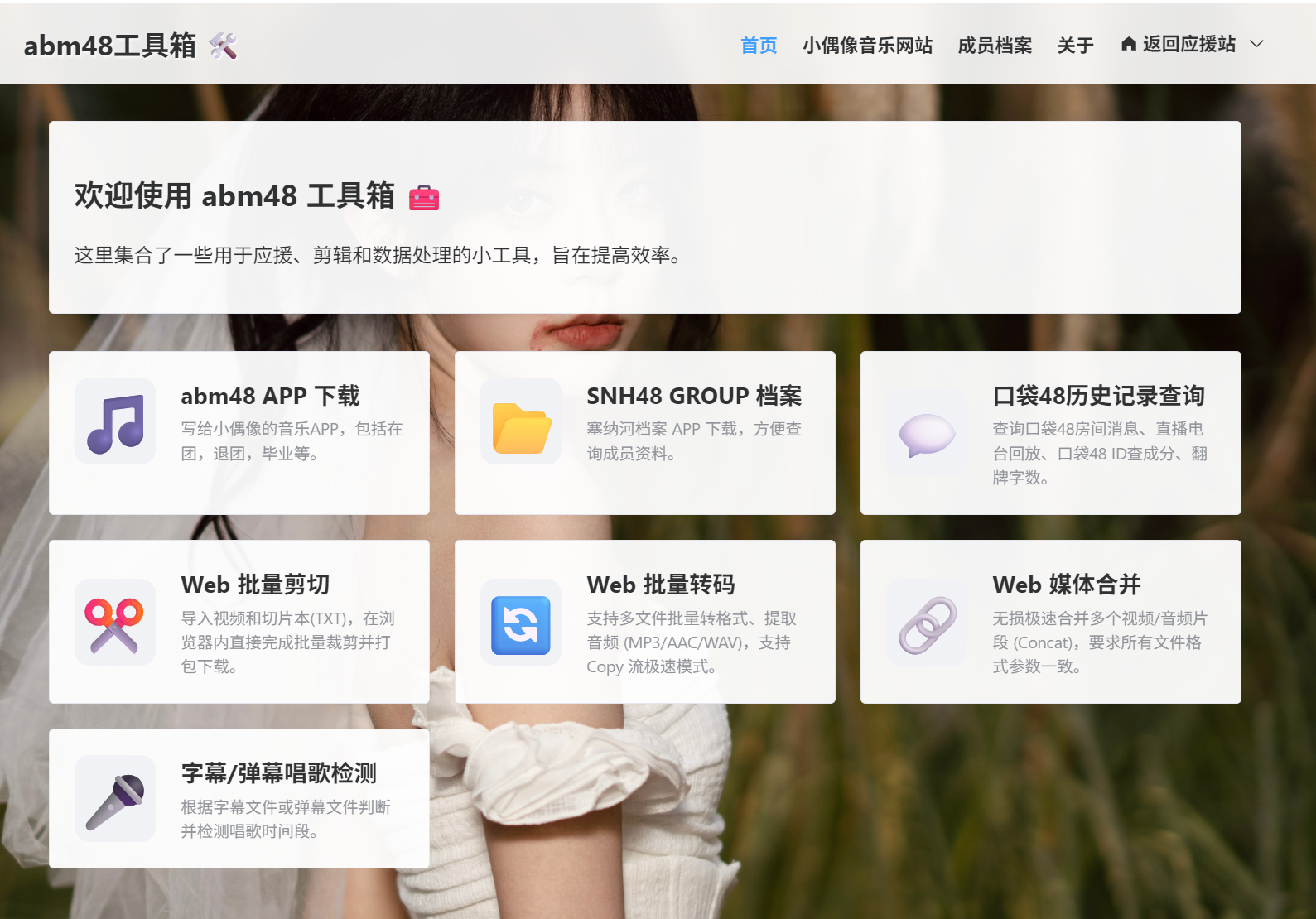Open the Web 批量剪切 card title
The width and height of the screenshot is (1316, 919).
coord(255,585)
